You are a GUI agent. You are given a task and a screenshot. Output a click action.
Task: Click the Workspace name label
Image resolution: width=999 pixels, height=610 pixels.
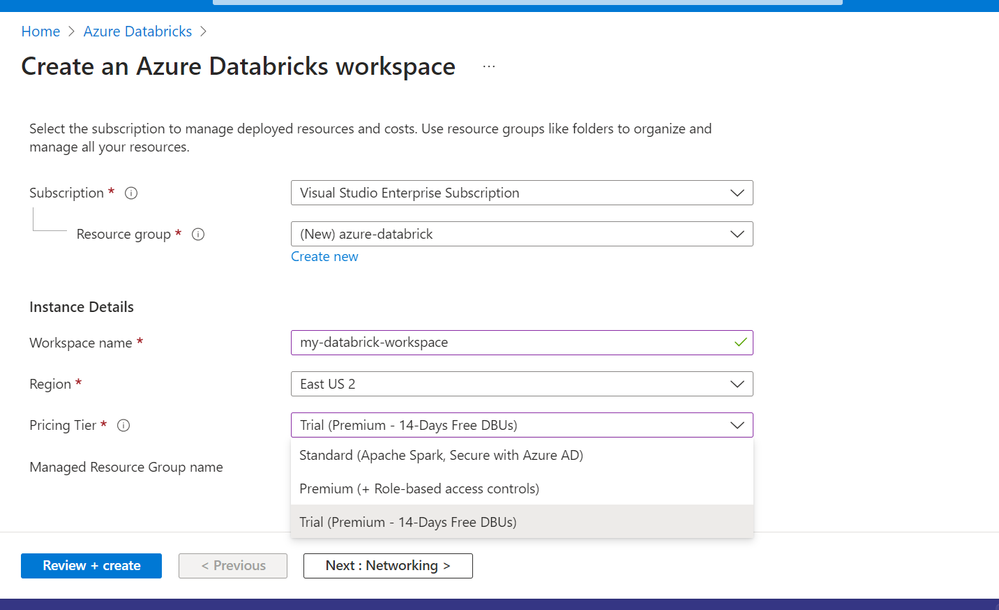(81, 343)
